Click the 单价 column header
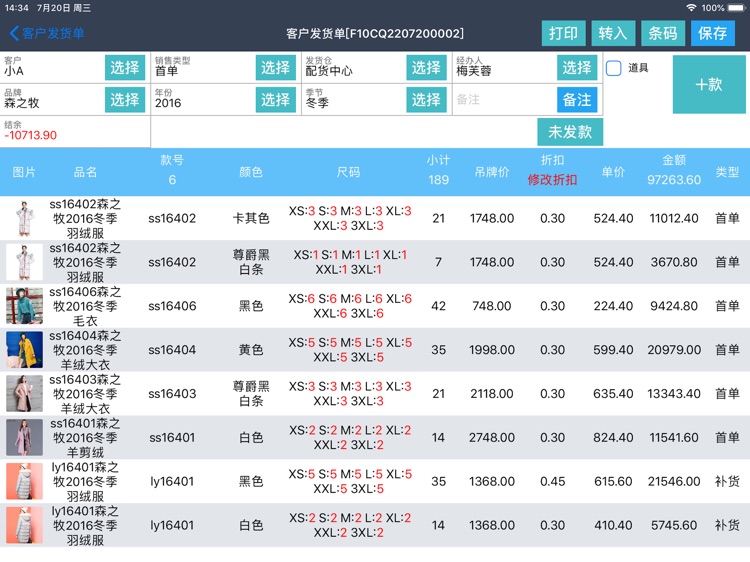This screenshot has width=750, height=562. (613, 172)
